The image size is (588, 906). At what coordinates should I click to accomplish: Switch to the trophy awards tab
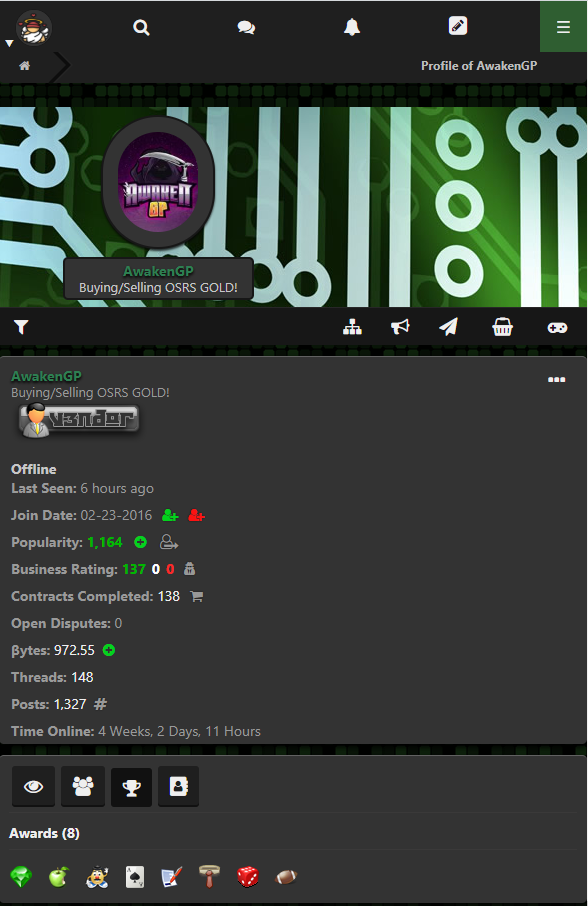point(132,787)
